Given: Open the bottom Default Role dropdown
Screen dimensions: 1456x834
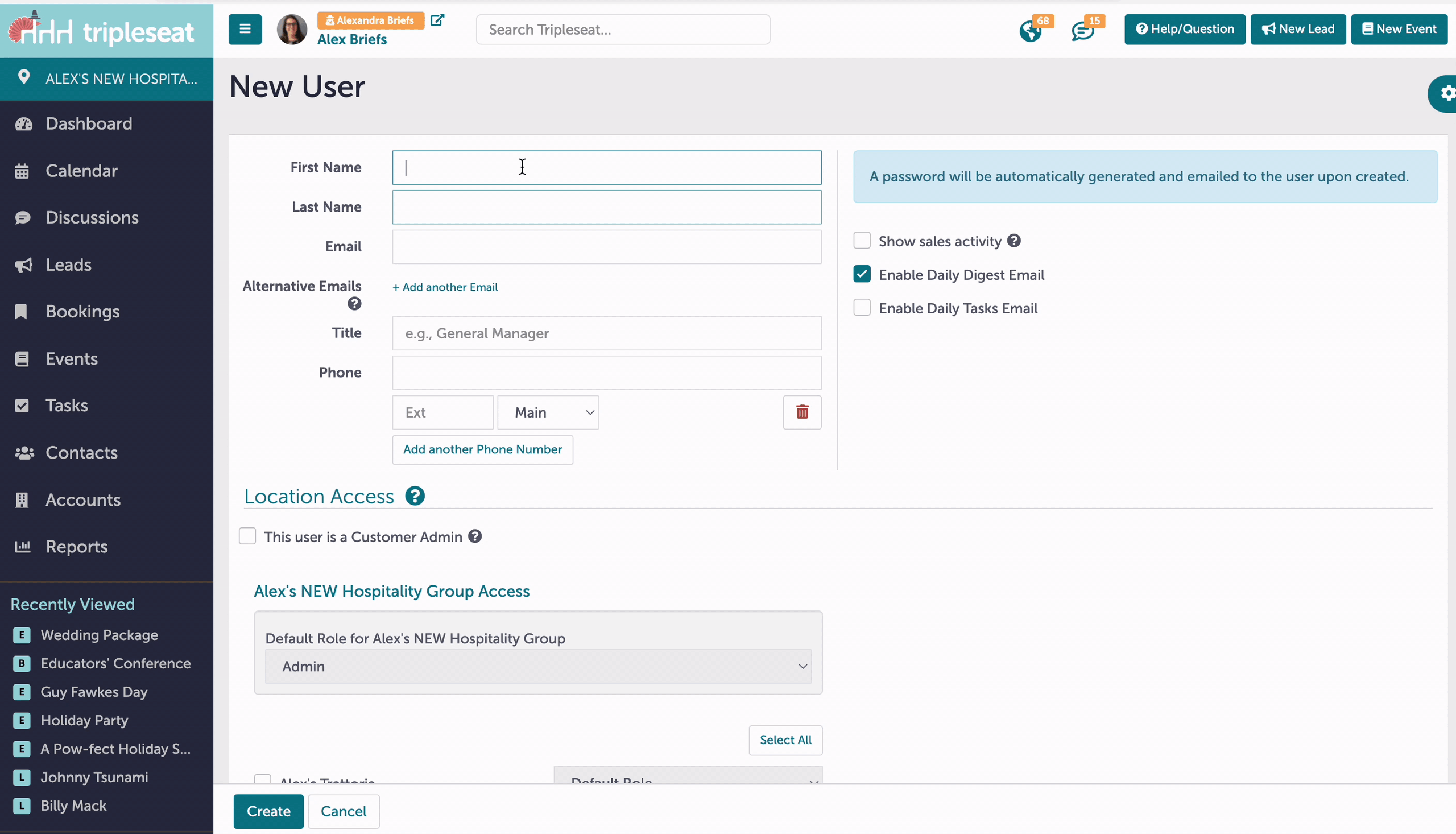Looking at the screenshot, I should click(687, 781).
